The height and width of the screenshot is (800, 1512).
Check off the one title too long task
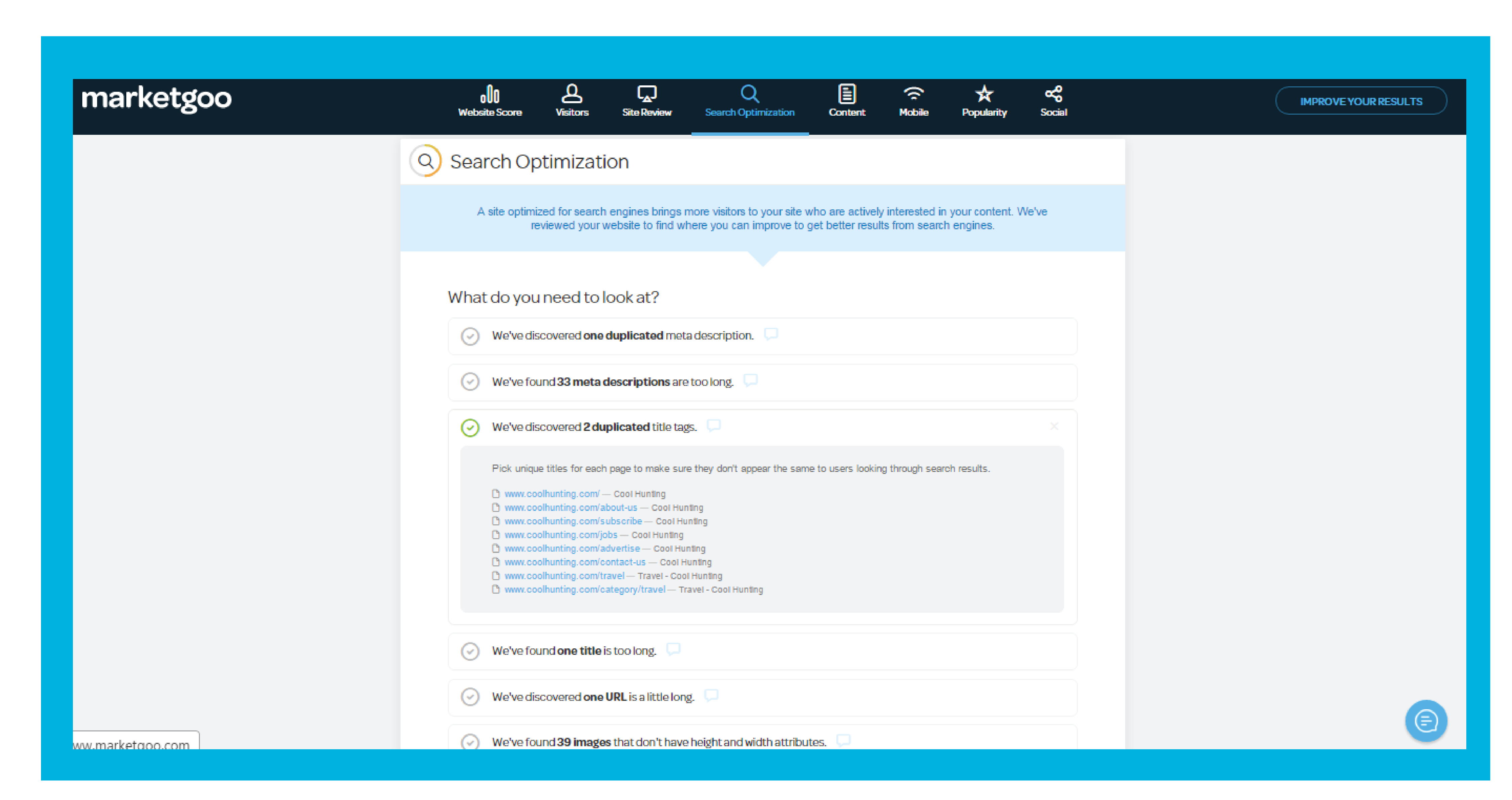[x=470, y=651]
